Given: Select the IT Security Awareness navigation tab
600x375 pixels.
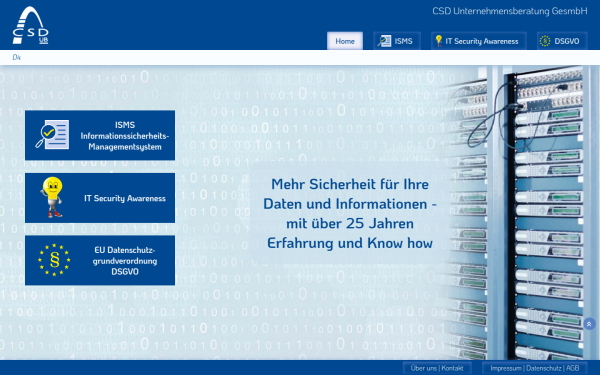Looking at the screenshot, I should (479, 41).
